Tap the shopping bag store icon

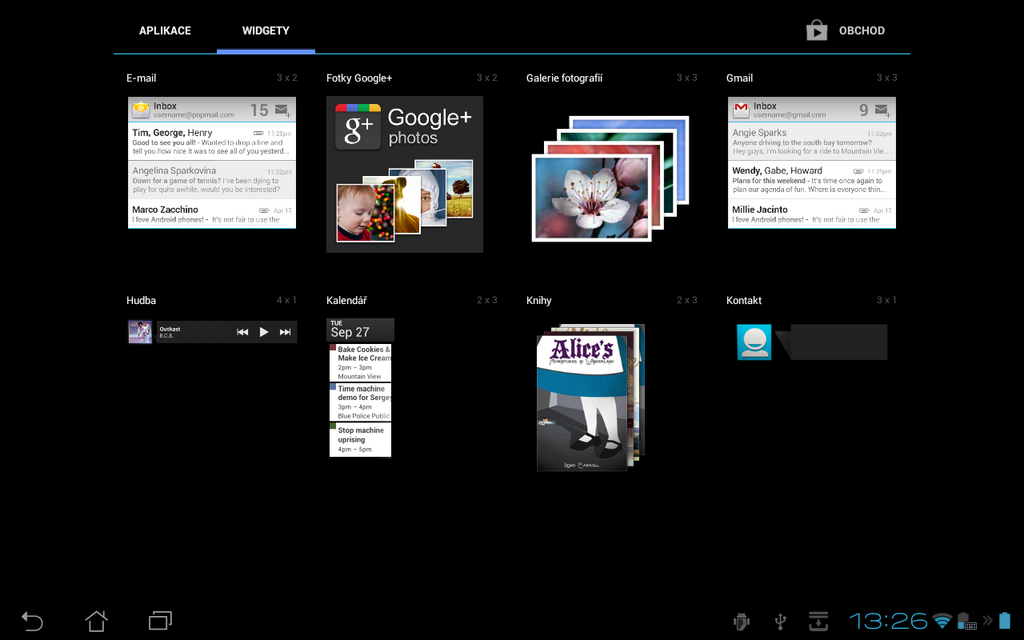pos(815,30)
